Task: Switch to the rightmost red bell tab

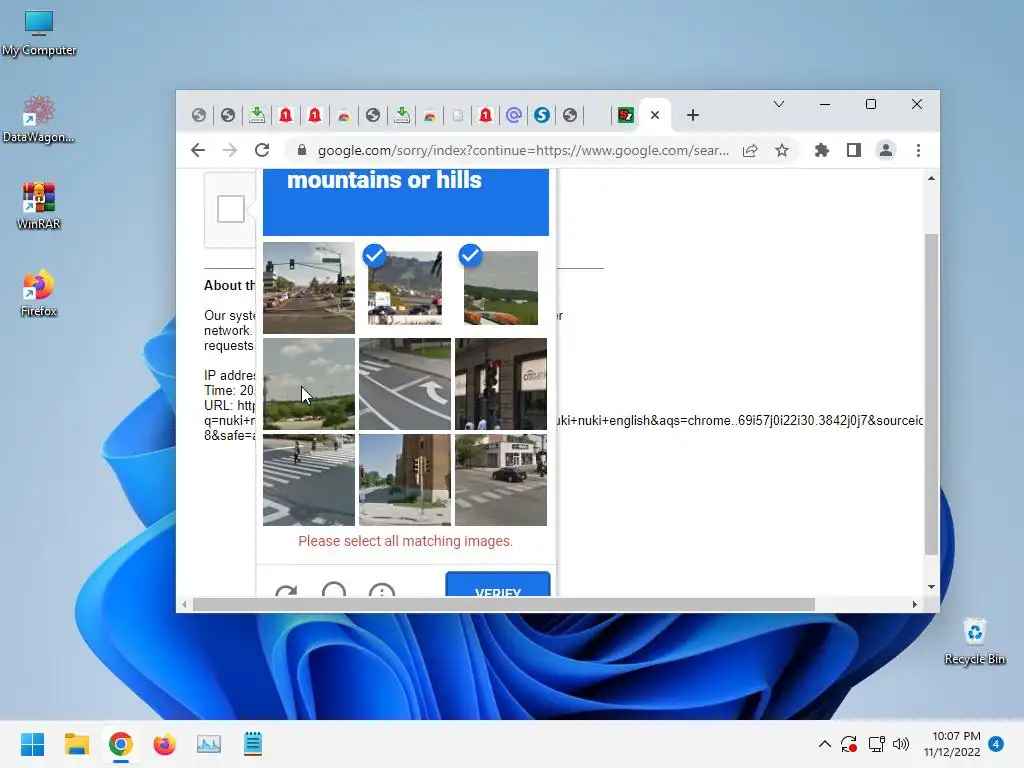Action: pos(485,116)
